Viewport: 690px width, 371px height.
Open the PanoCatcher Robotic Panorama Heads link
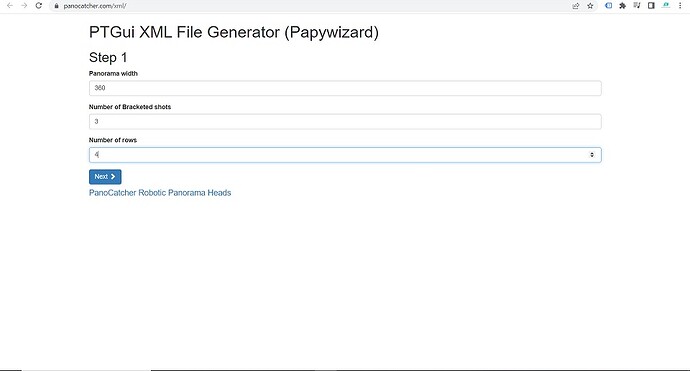coord(160,193)
